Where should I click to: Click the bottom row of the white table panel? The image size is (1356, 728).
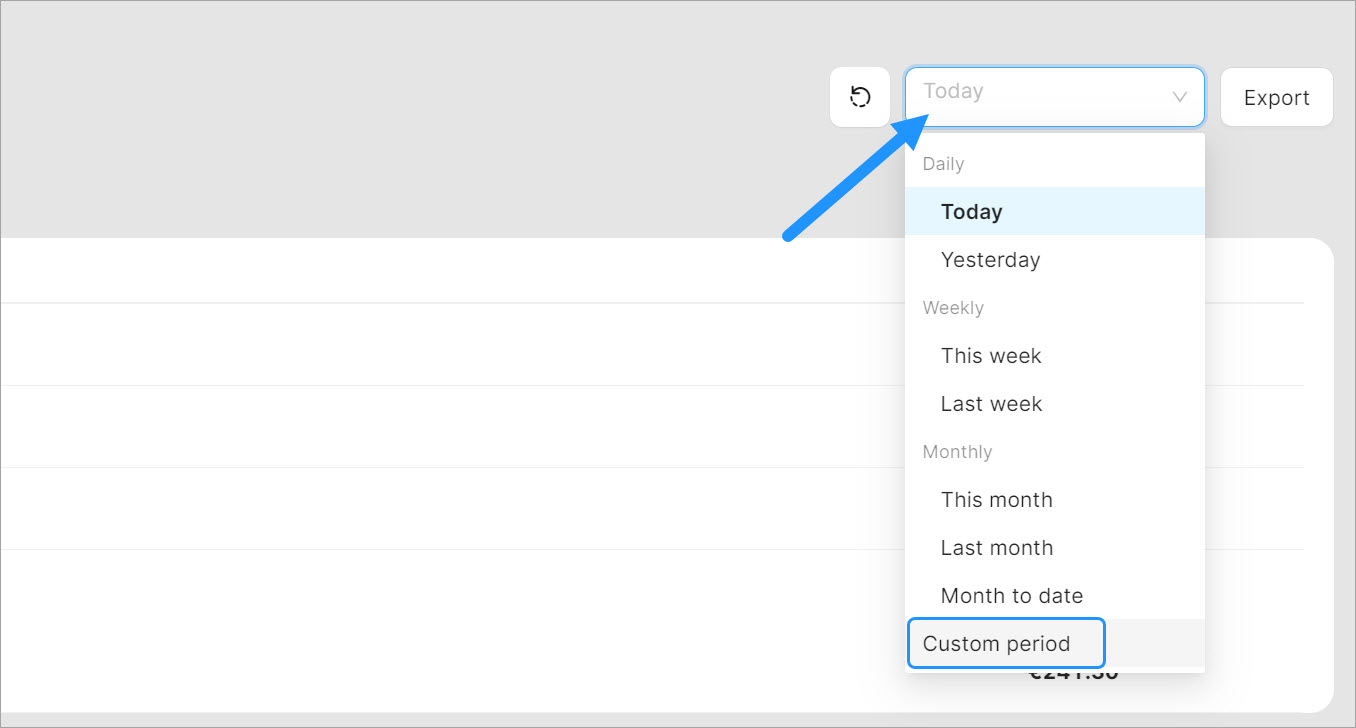point(450,630)
